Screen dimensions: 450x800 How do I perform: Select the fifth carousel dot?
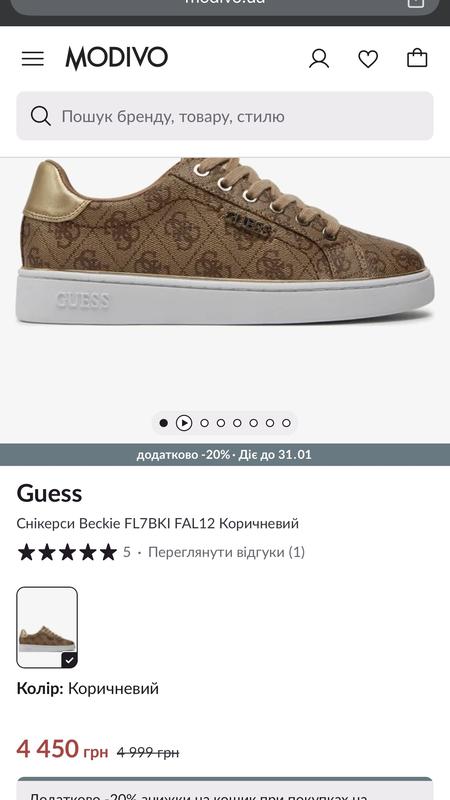tap(254, 423)
